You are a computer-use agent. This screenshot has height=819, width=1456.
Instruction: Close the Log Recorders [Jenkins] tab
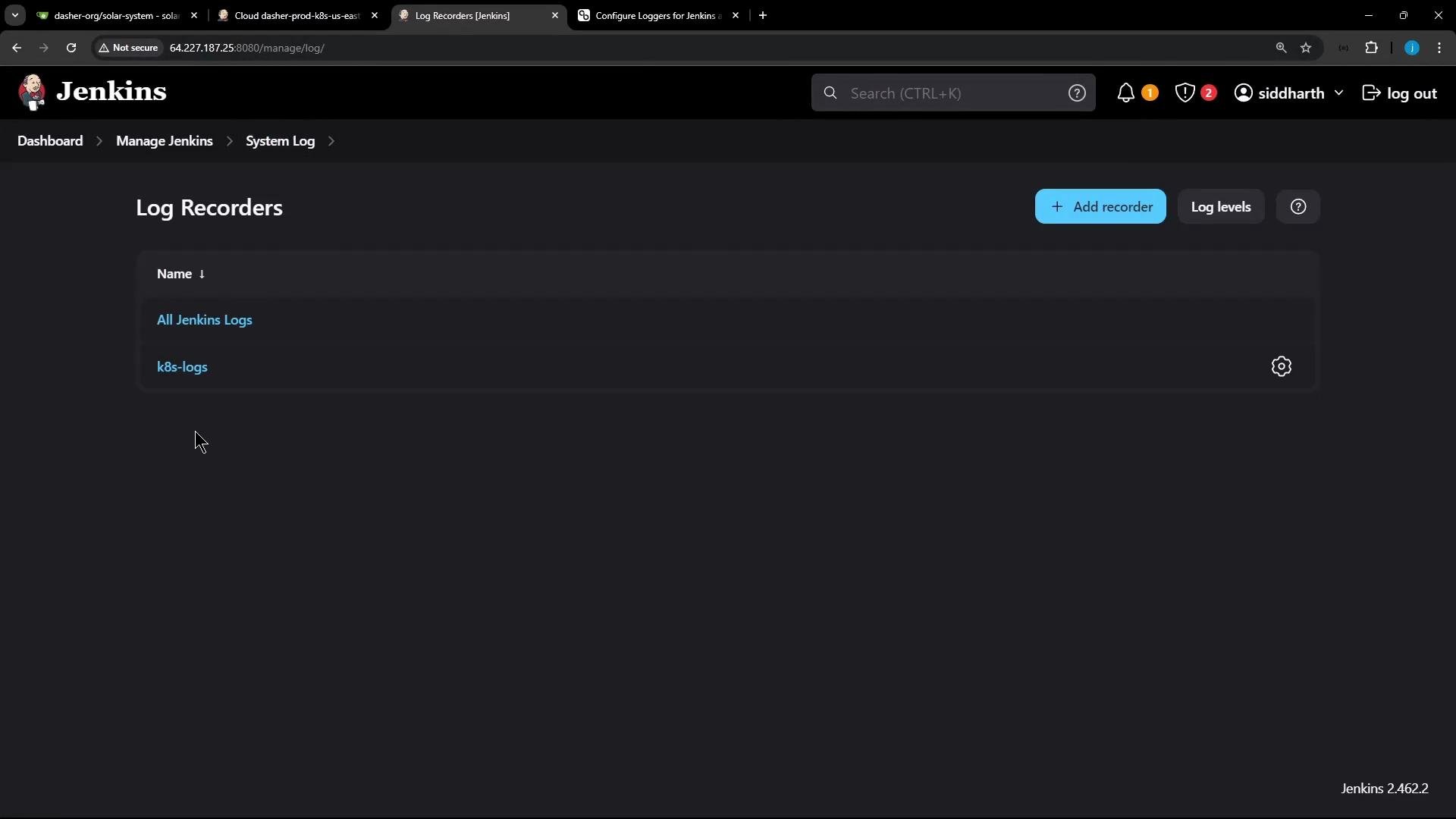[x=555, y=15]
